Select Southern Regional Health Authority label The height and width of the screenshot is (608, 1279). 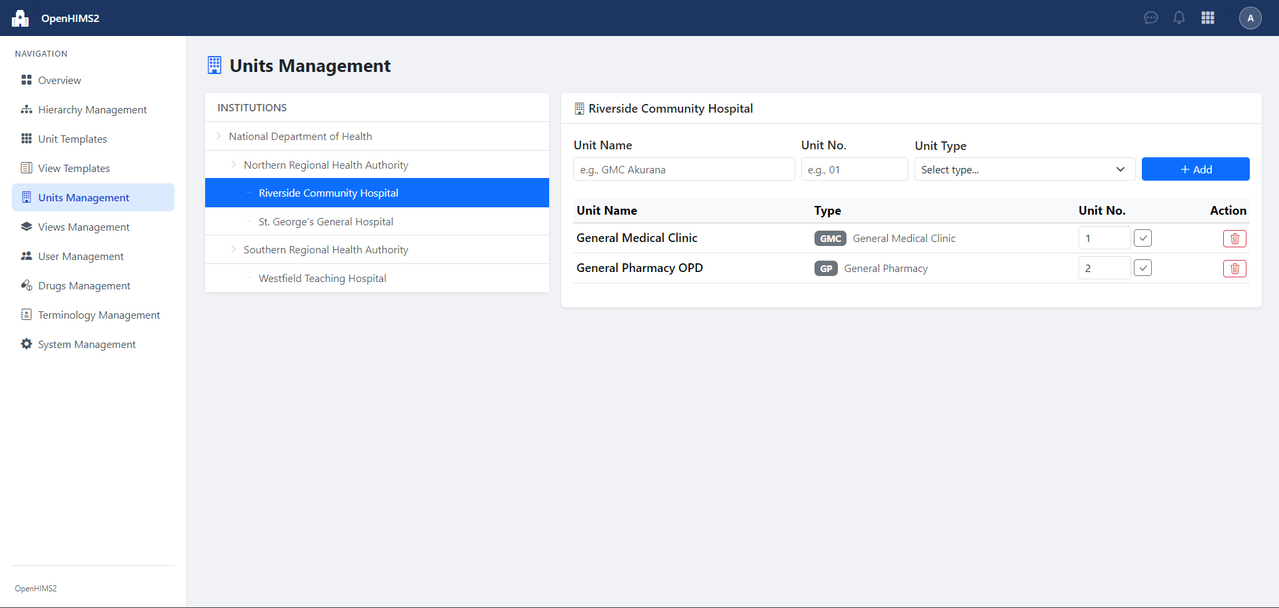pos(326,250)
